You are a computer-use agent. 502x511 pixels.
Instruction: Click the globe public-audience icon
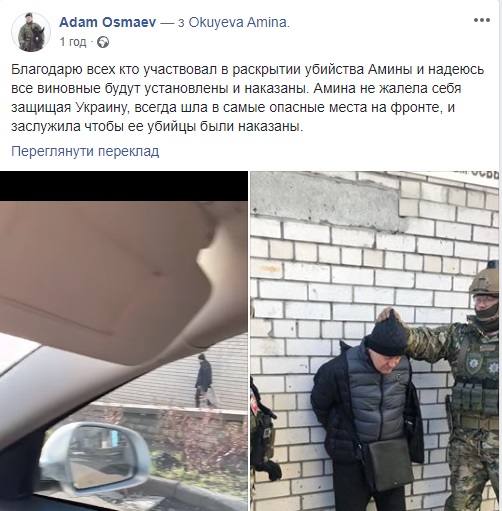coord(103,42)
